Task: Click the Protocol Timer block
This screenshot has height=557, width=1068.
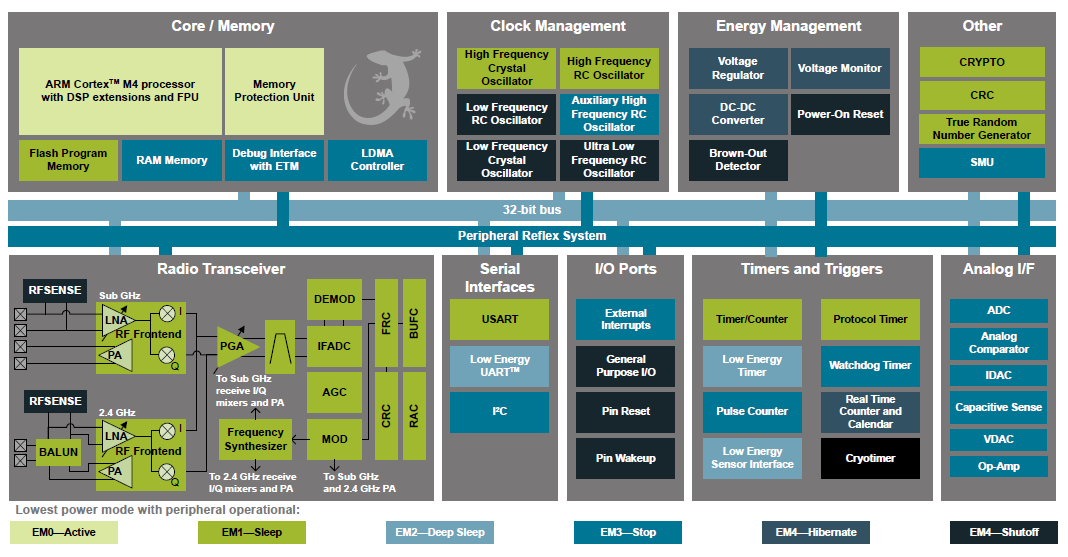Action: [x=870, y=319]
